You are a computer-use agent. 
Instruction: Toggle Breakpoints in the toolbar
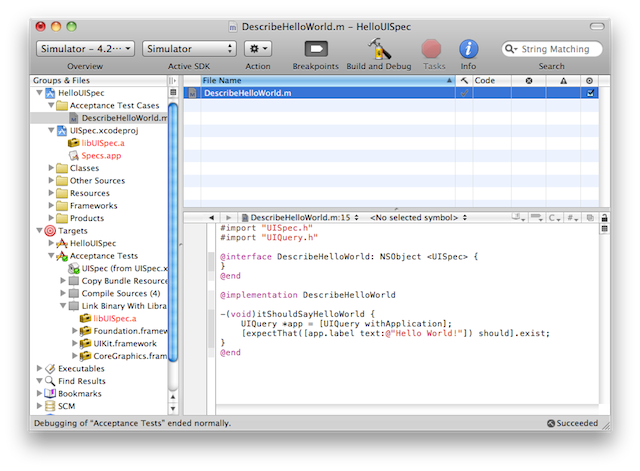click(x=316, y=49)
